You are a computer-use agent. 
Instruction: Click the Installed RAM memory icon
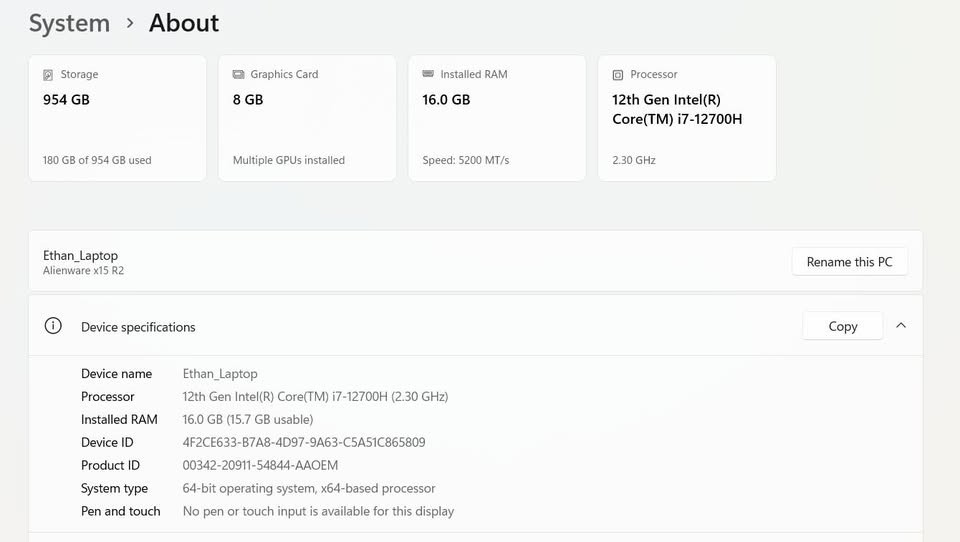coord(428,73)
